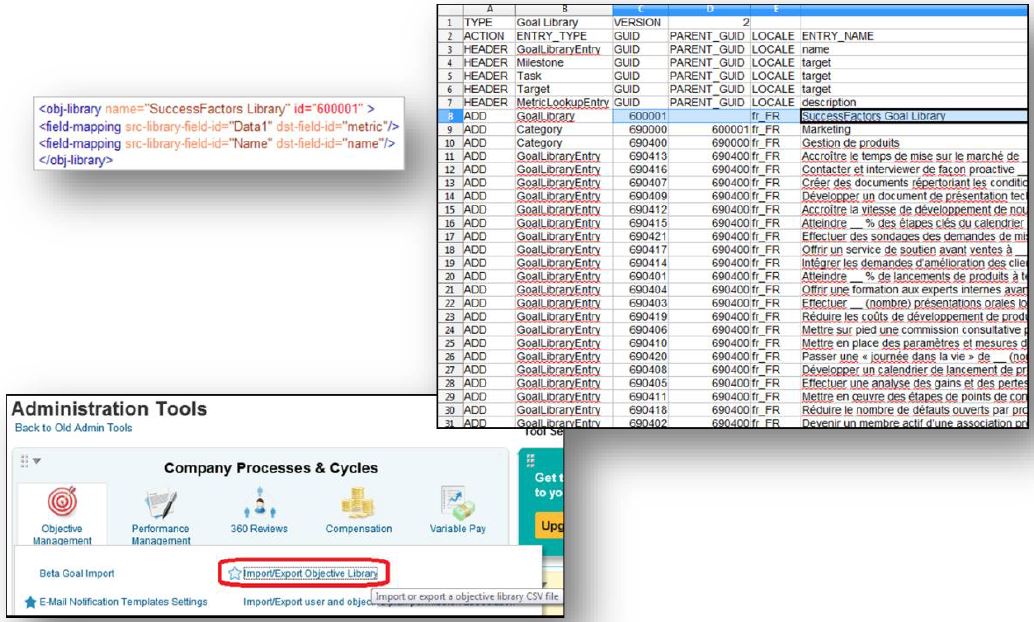Click the 'fr_FR' locale cell in row 8

776,116
